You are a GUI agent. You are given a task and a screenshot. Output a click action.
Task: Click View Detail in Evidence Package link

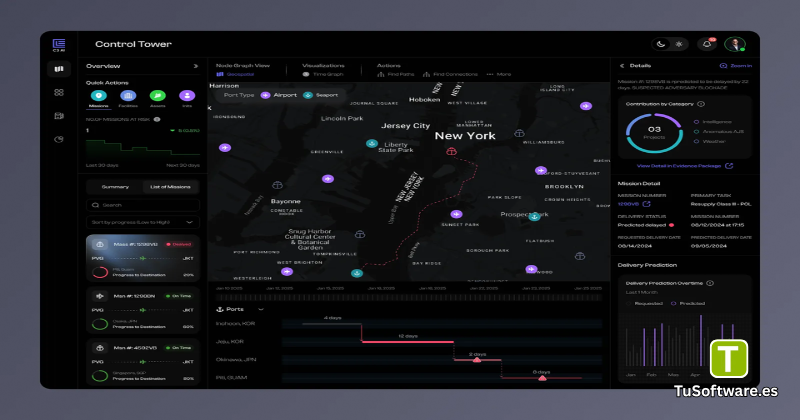click(x=685, y=166)
